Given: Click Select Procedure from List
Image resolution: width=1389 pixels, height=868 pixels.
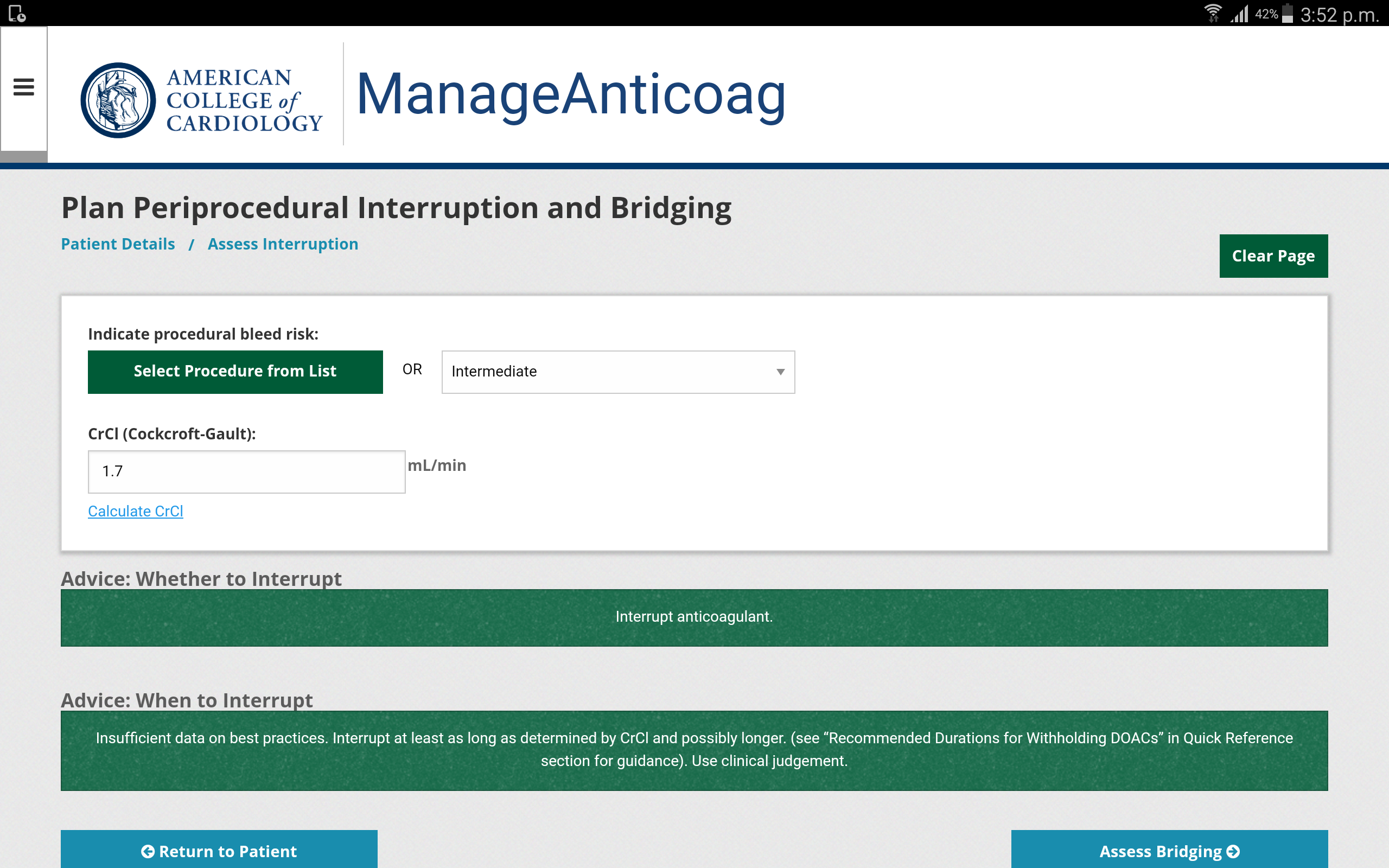Looking at the screenshot, I should click(x=235, y=372).
